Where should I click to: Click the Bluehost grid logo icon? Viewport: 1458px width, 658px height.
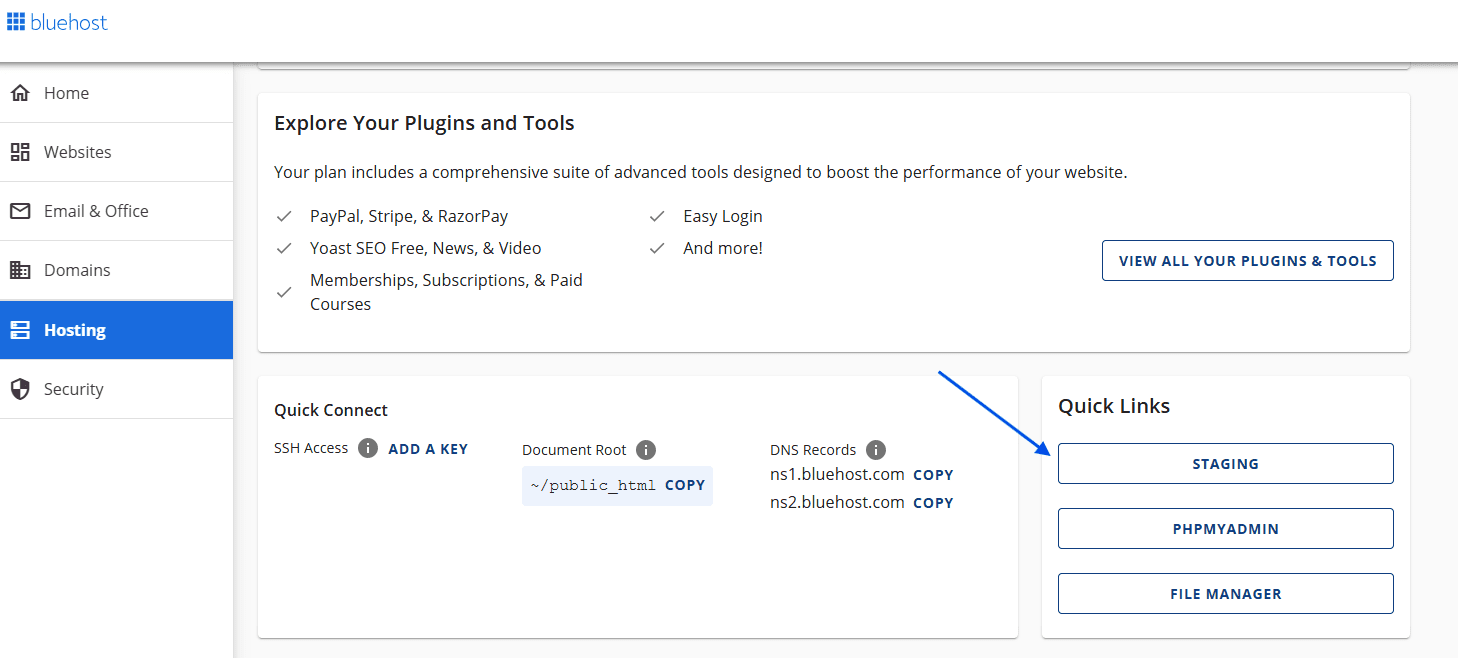tap(16, 22)
